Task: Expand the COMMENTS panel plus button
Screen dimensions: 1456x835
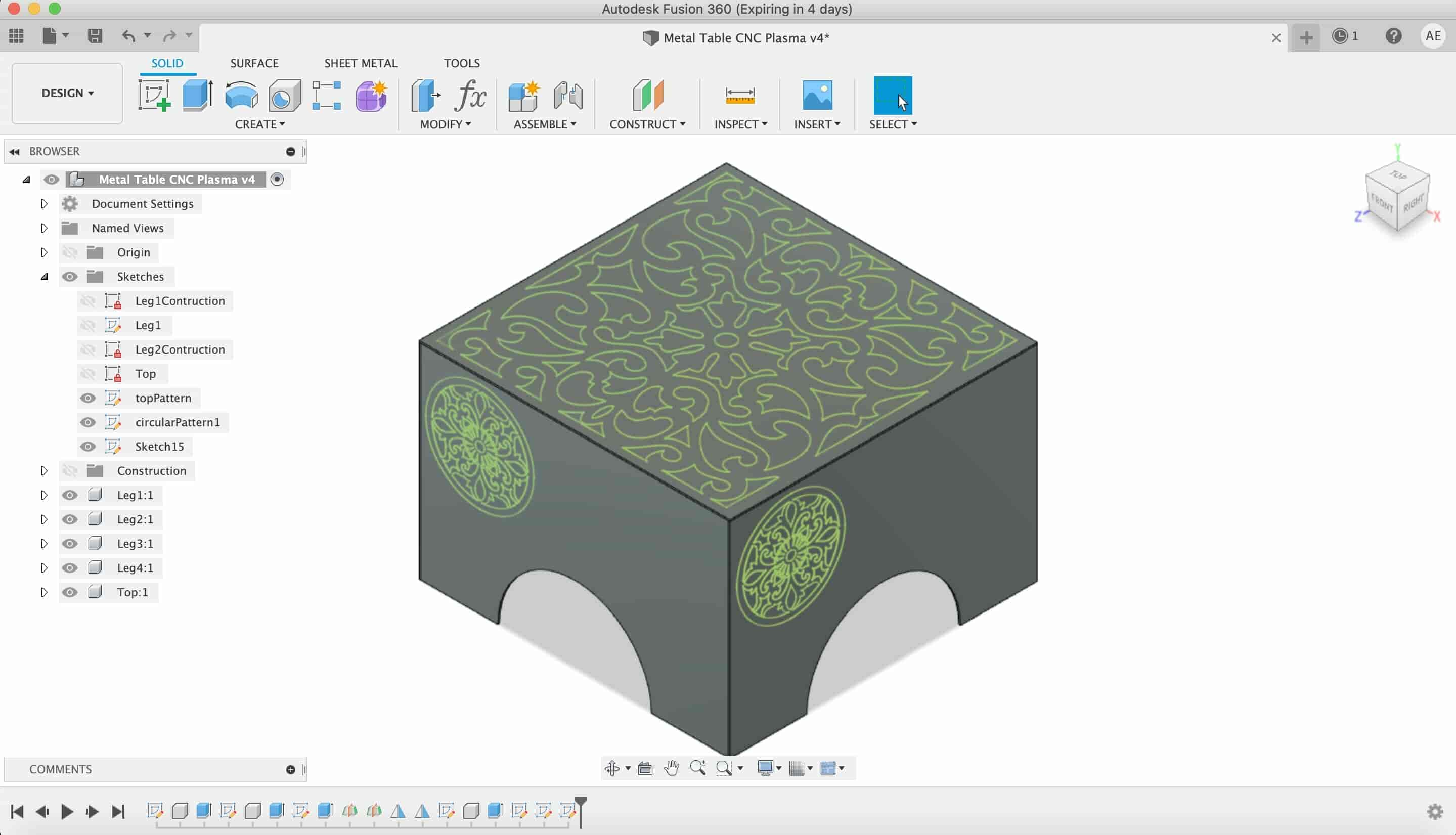Action: pos(291,770)
